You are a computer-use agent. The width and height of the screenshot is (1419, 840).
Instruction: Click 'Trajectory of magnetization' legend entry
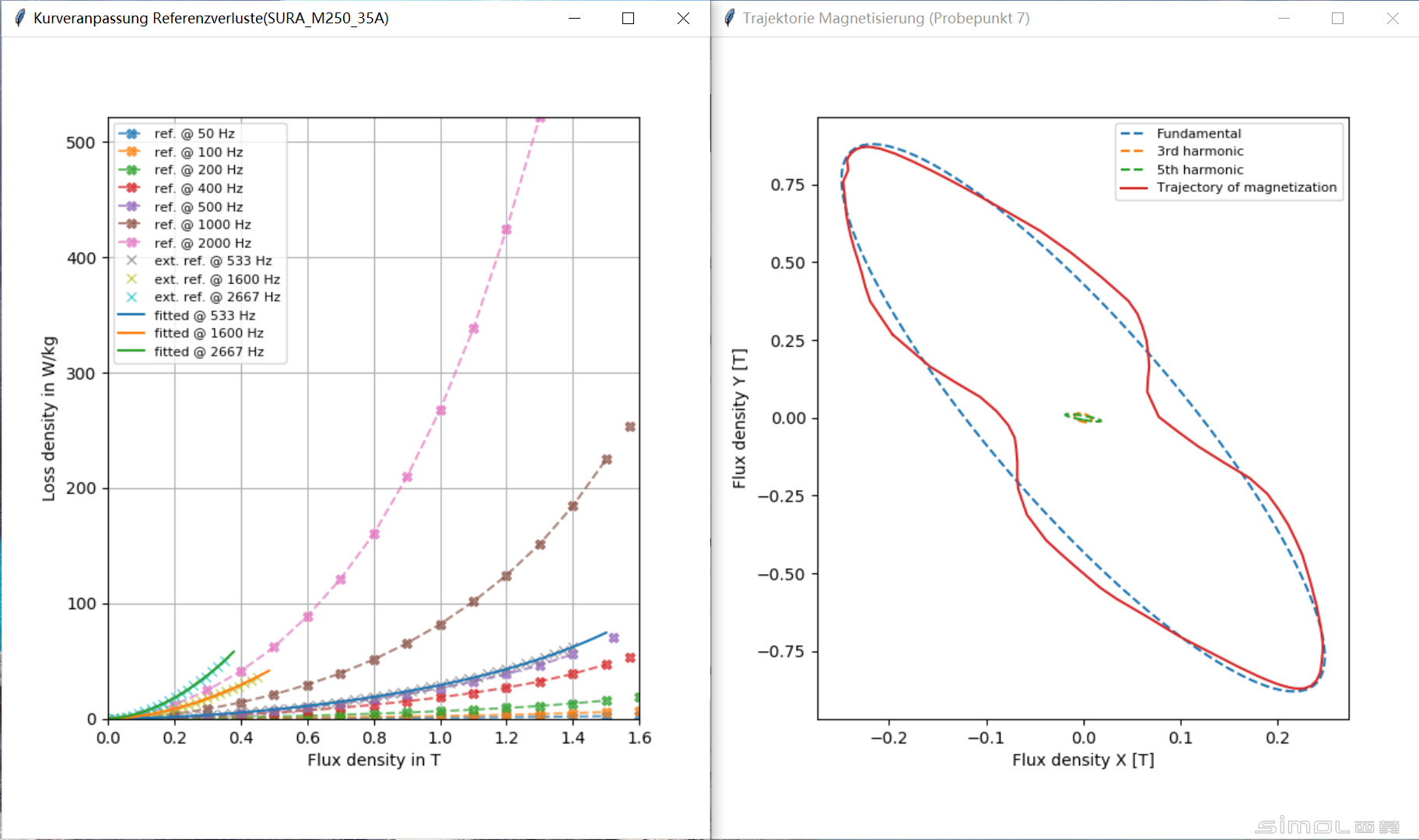coord(1228,187)
